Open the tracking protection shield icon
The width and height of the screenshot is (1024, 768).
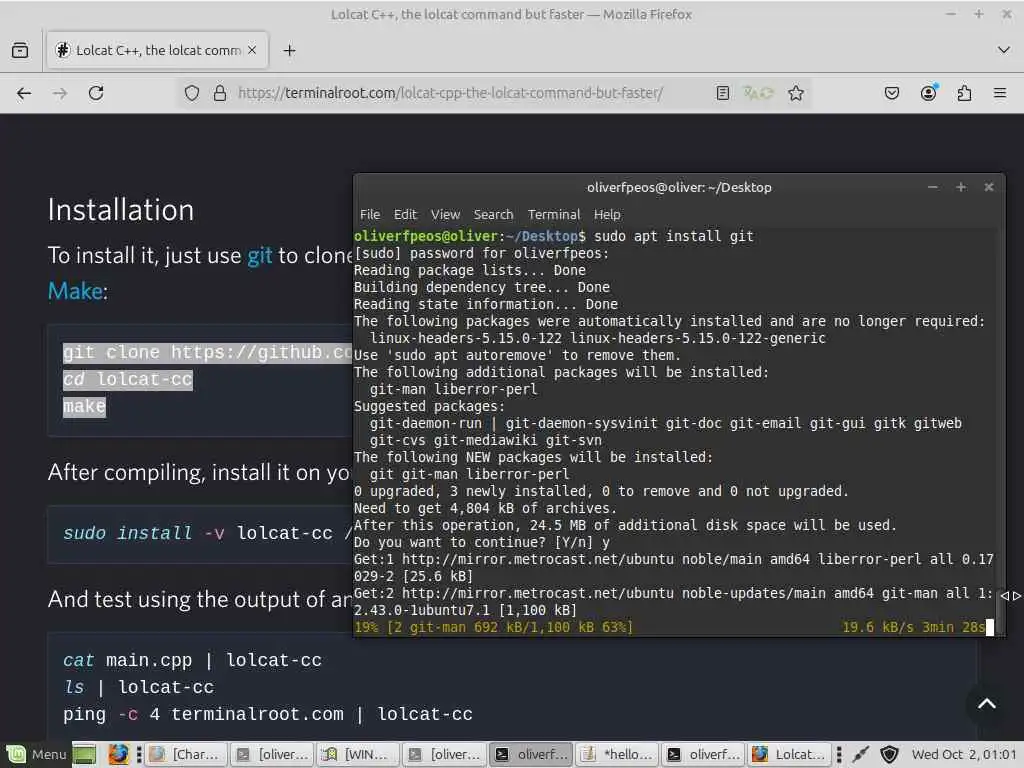(191, 93)
